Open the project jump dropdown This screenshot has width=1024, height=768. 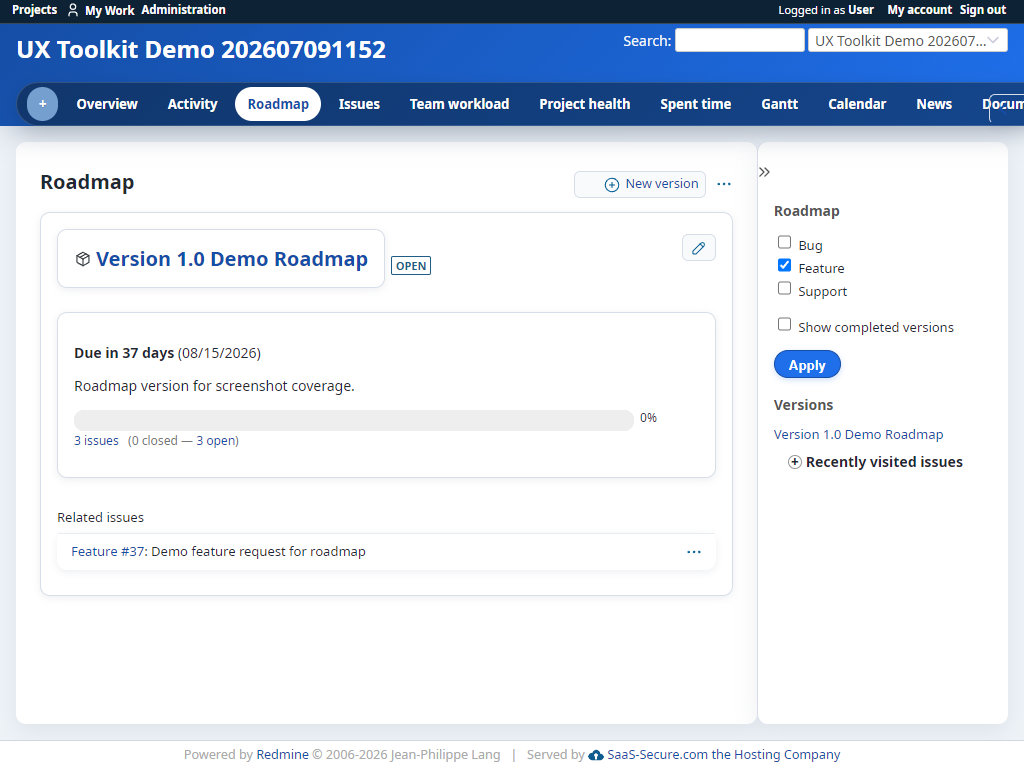[x=908, y=40]
